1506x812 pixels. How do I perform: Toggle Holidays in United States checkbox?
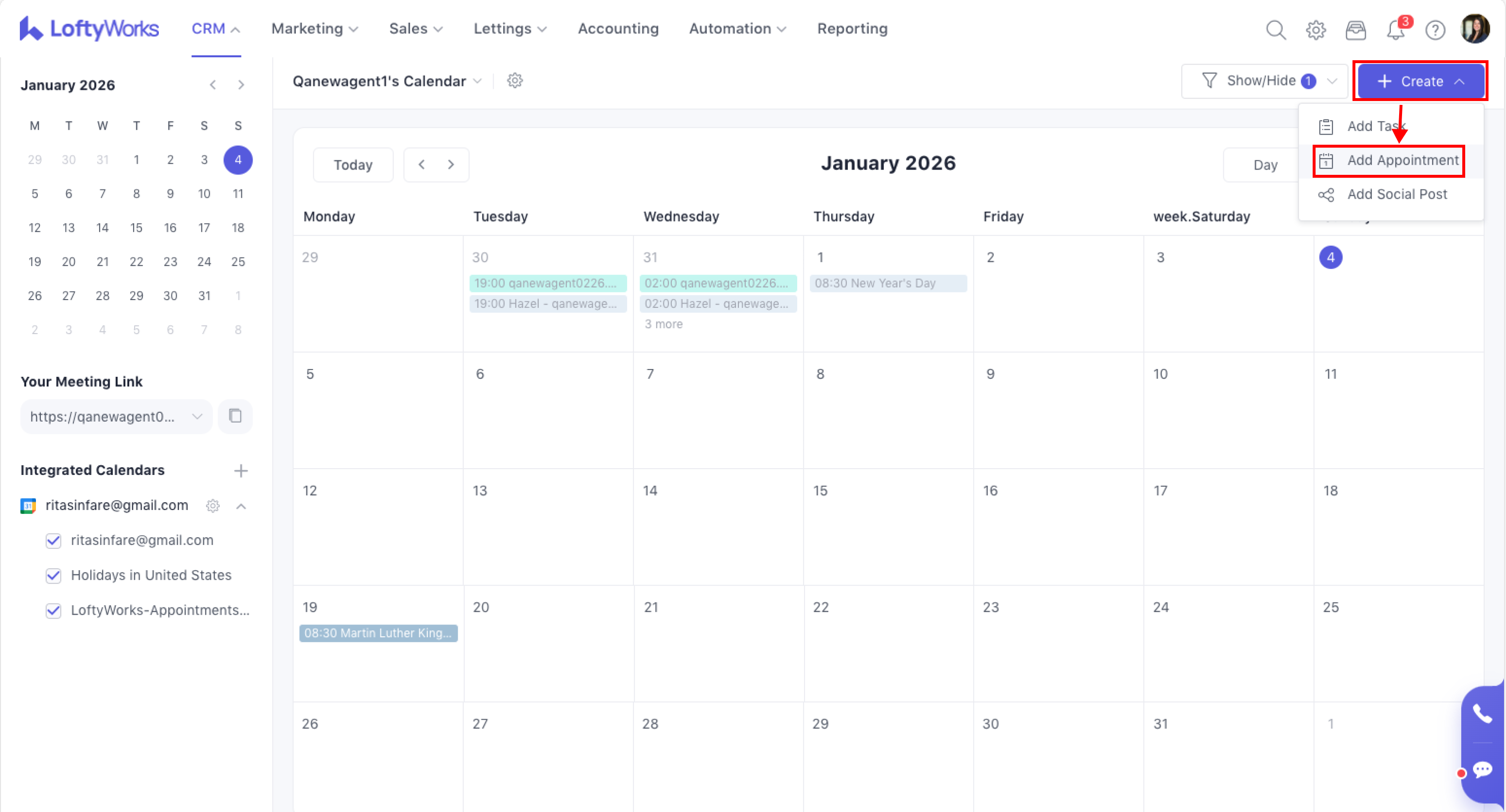(x=53, y=576)
